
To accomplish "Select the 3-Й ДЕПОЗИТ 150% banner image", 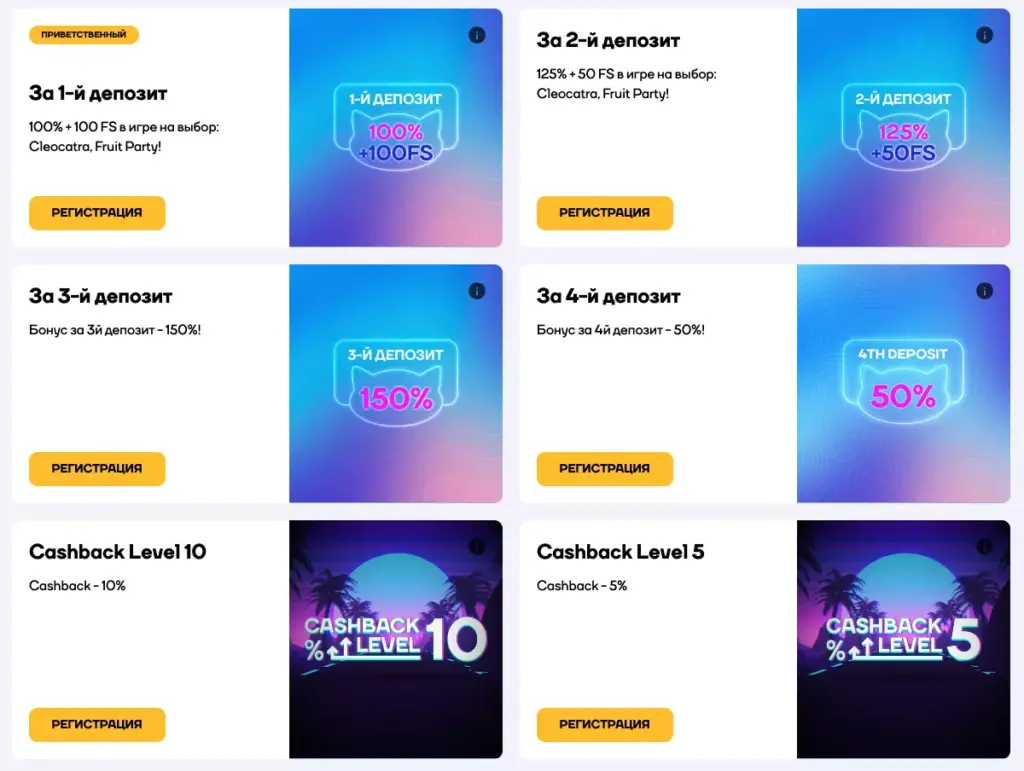I will (396, 384).
